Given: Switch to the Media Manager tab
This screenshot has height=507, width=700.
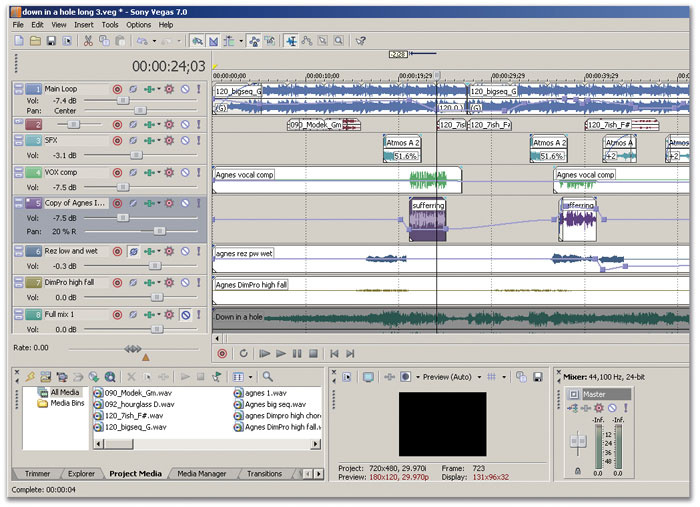Looking at the screenshot, I should [x=203, y=473].
